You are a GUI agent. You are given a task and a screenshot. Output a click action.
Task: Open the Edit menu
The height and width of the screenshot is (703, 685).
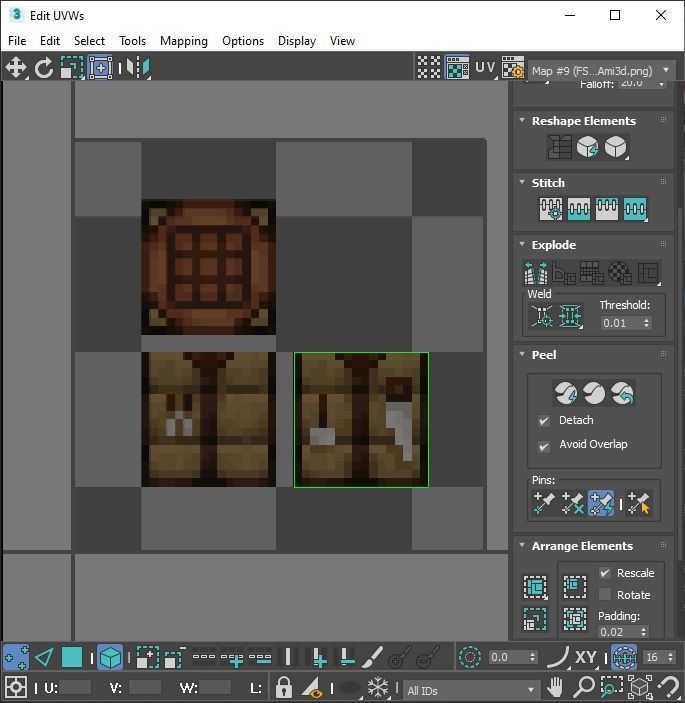point(50,41)
